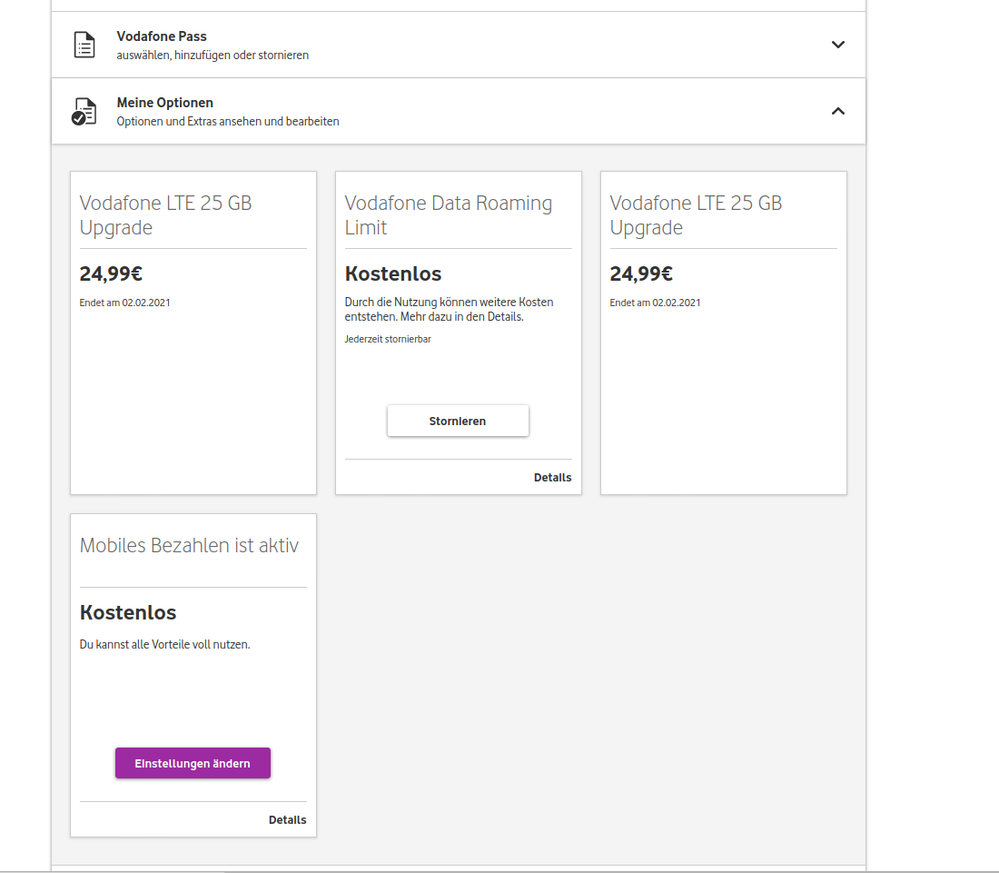Click the purple Einstellungen ändern button
This screenshot has height=873, width=999.
tap(193, 763)
